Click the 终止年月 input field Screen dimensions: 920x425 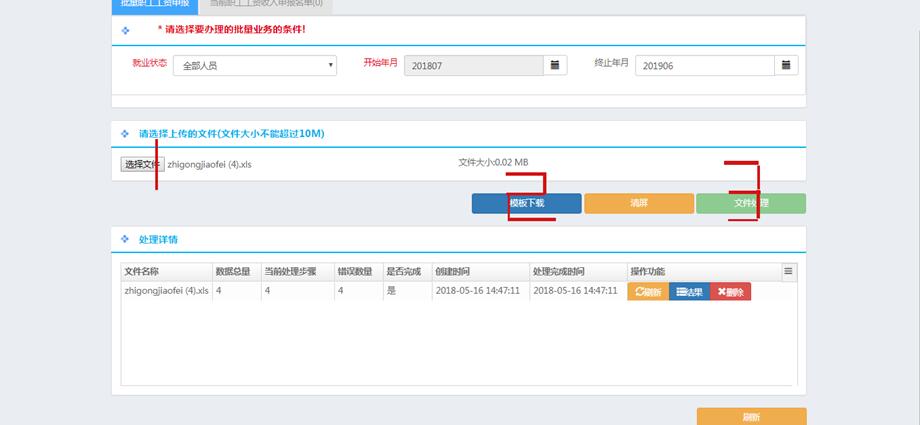tap(704, 65)
